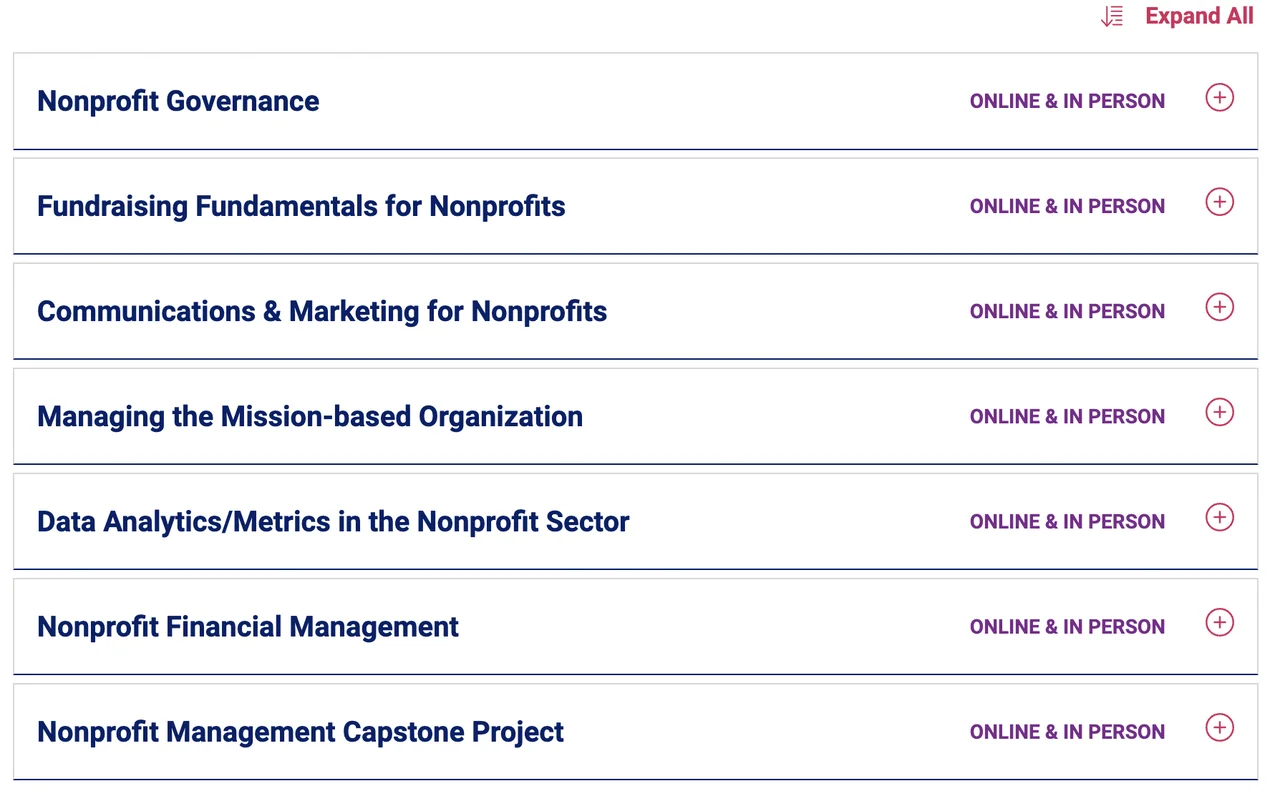Click plus icon for Nonprofit Management Capstone Project

(x=1219, y=728)
